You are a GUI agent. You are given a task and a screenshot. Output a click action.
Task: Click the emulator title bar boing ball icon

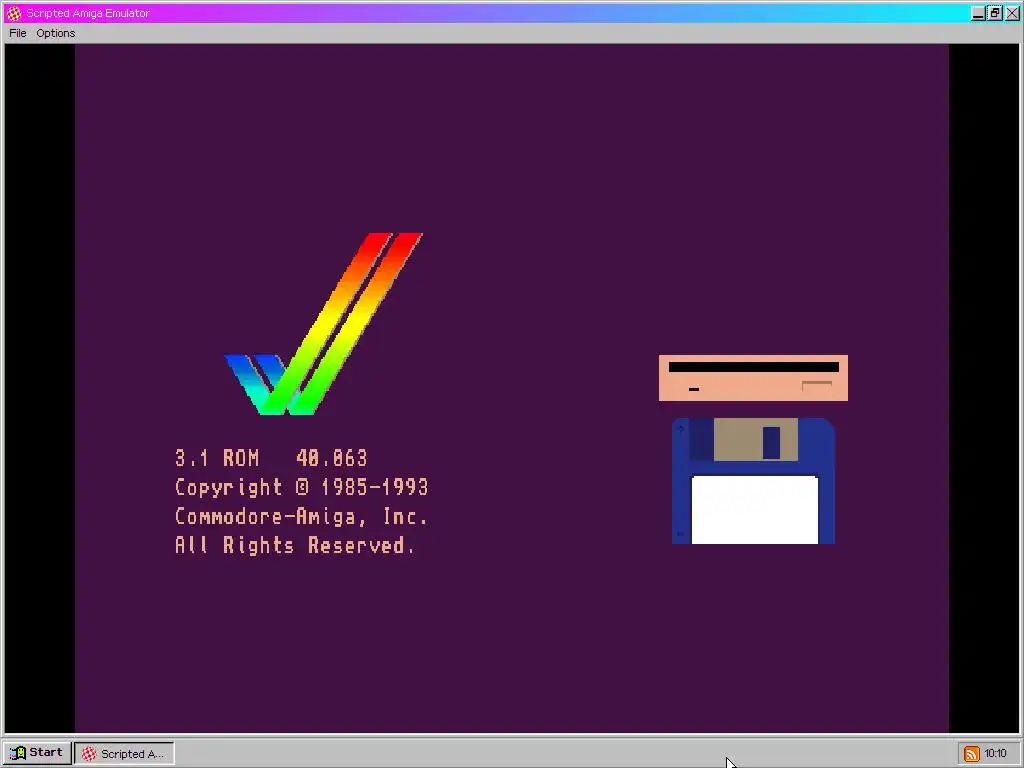[x=14, y=13]
